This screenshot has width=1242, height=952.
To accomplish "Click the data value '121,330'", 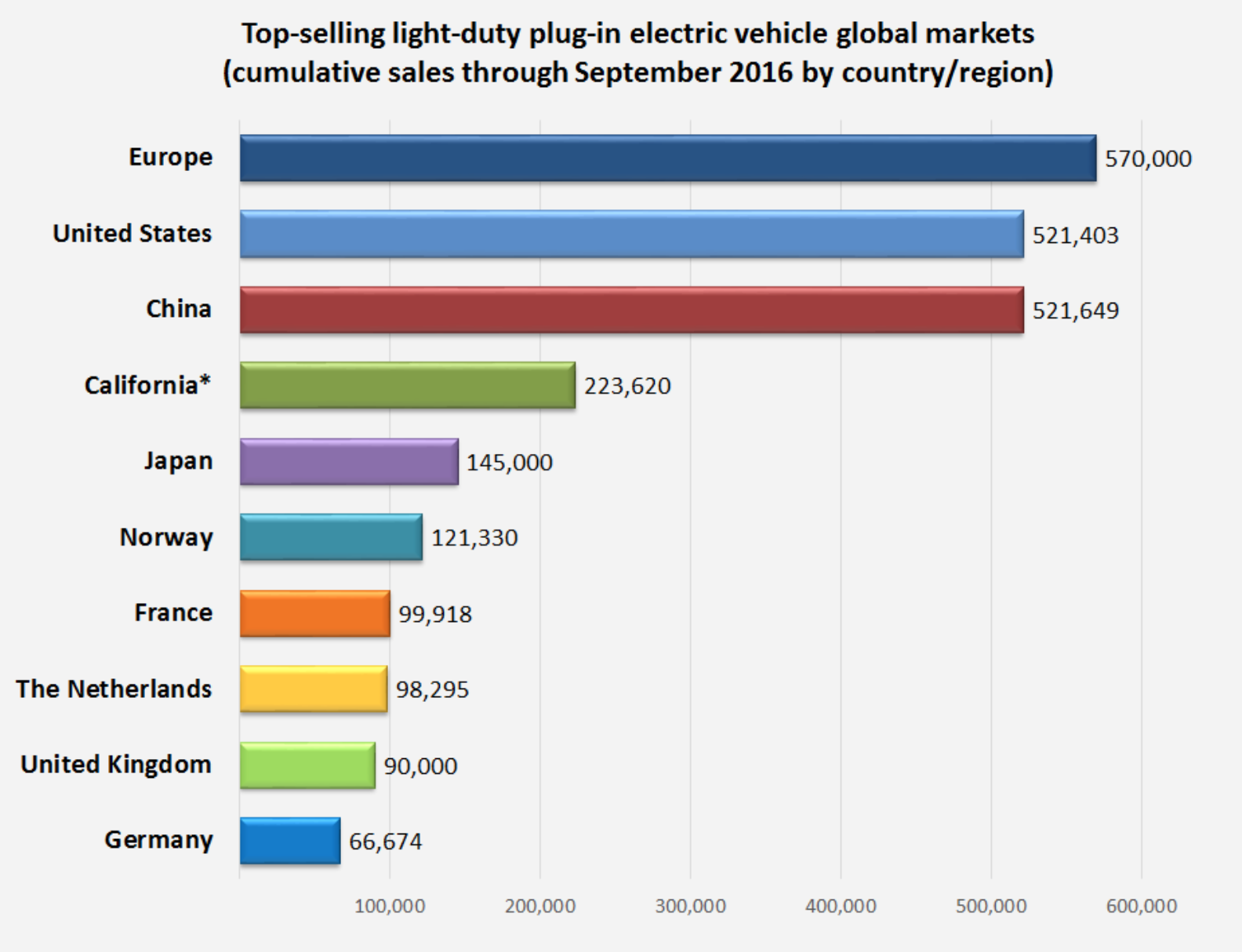I will click(x=474, y=538).
